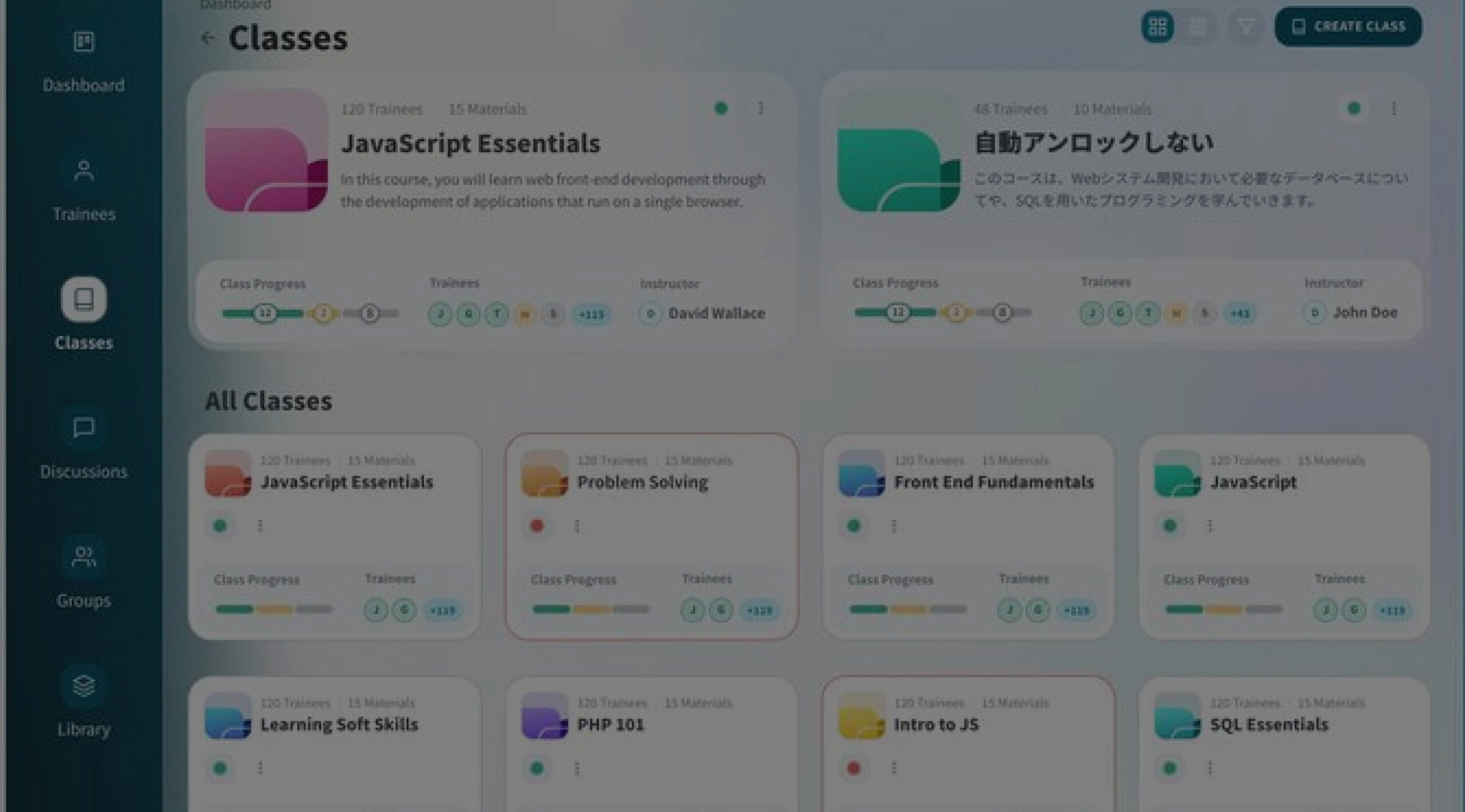Open the +115 trainees badge
This screenshot has height=812, width=1465.
[x=591, y=314]
